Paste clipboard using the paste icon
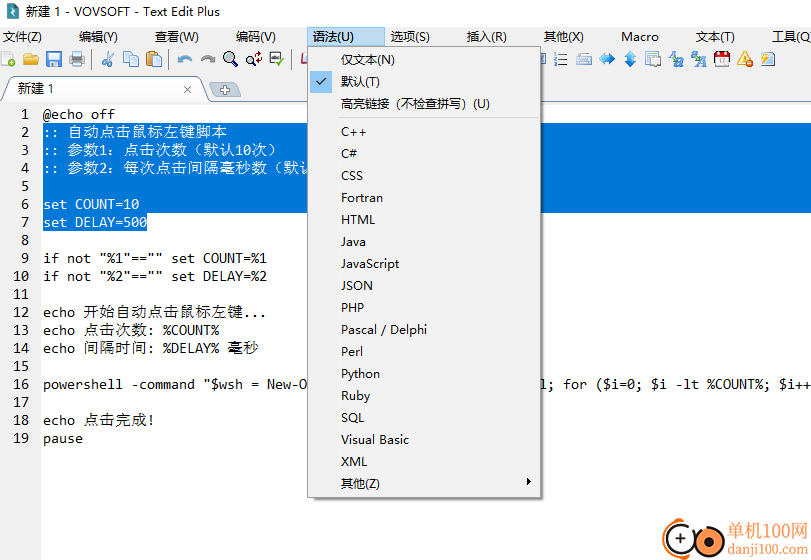This screenshot has height=560, width=811. click(x=154, y=59)
